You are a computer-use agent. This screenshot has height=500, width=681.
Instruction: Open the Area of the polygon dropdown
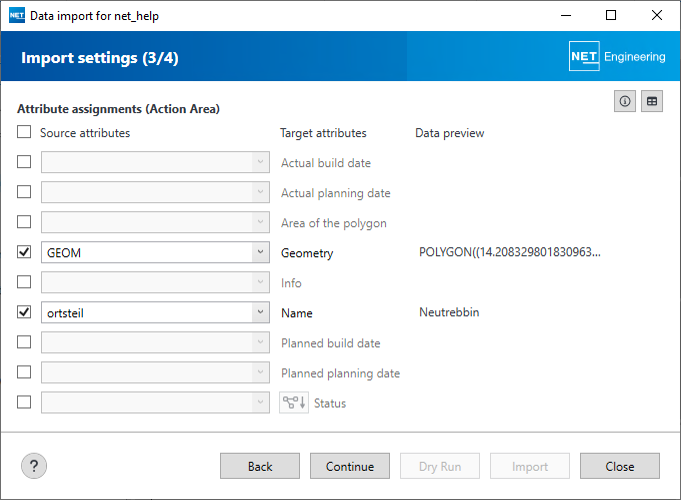click(x=260, y=223)
